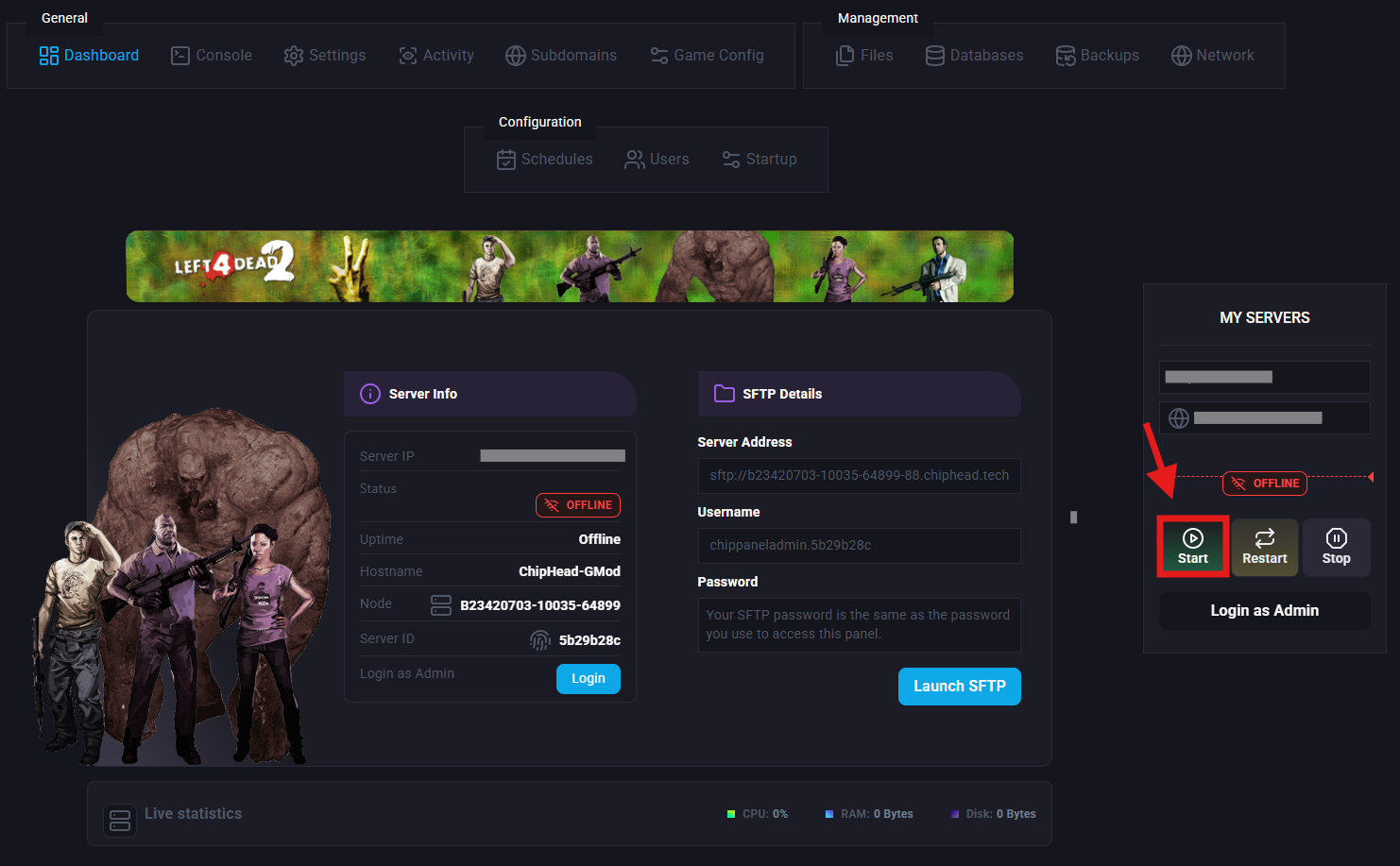Click the hostname ChipHead-GMod

click(570, 571)
